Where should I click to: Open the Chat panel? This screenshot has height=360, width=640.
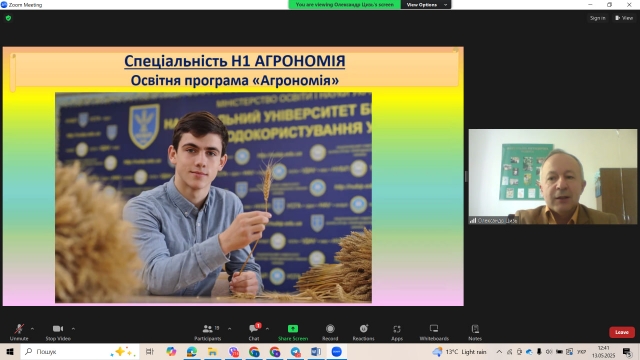point(254,332)
